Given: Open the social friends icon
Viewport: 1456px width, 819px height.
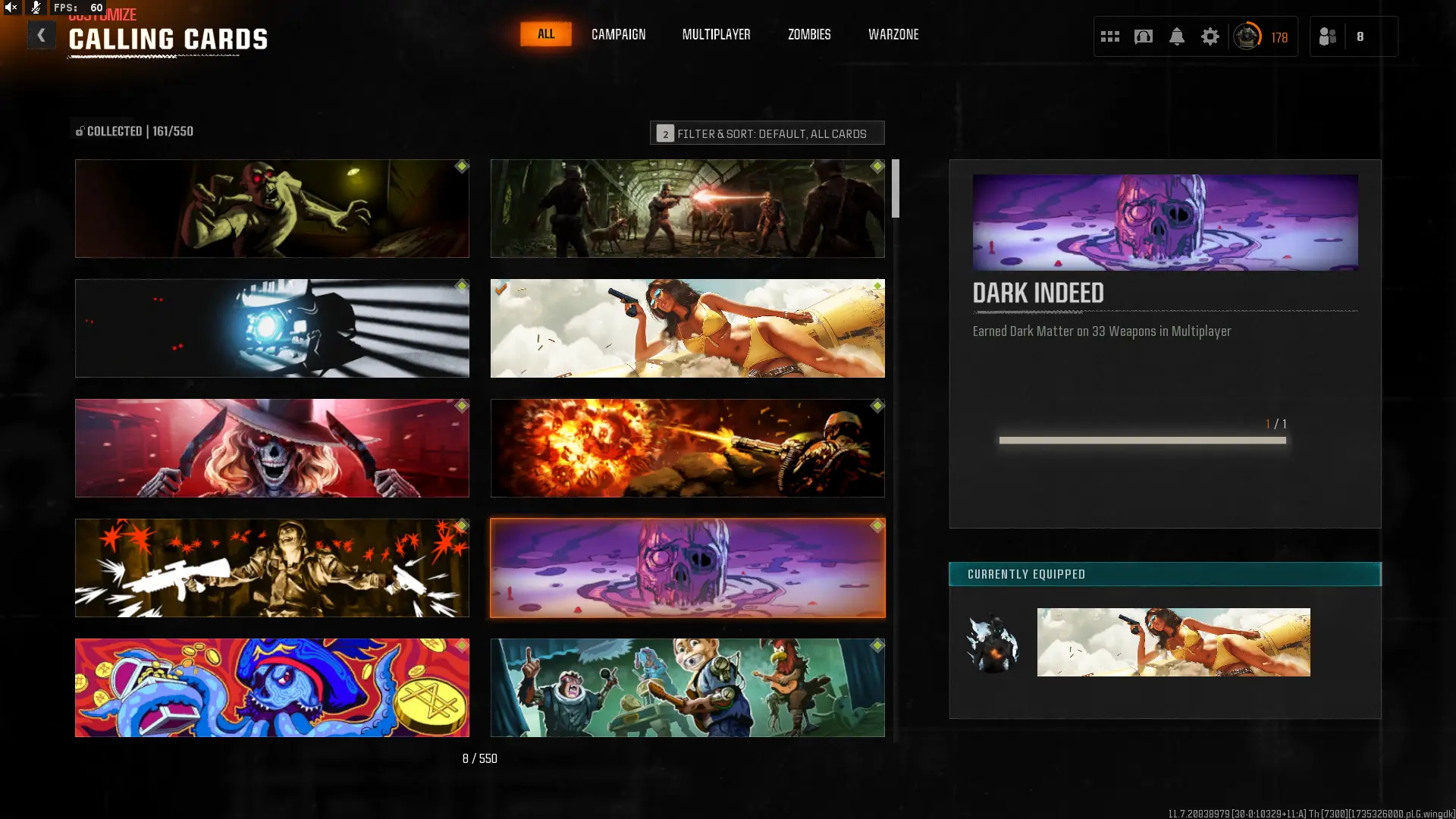Looking at the screenshot, I should click(x=1328, y=36).
